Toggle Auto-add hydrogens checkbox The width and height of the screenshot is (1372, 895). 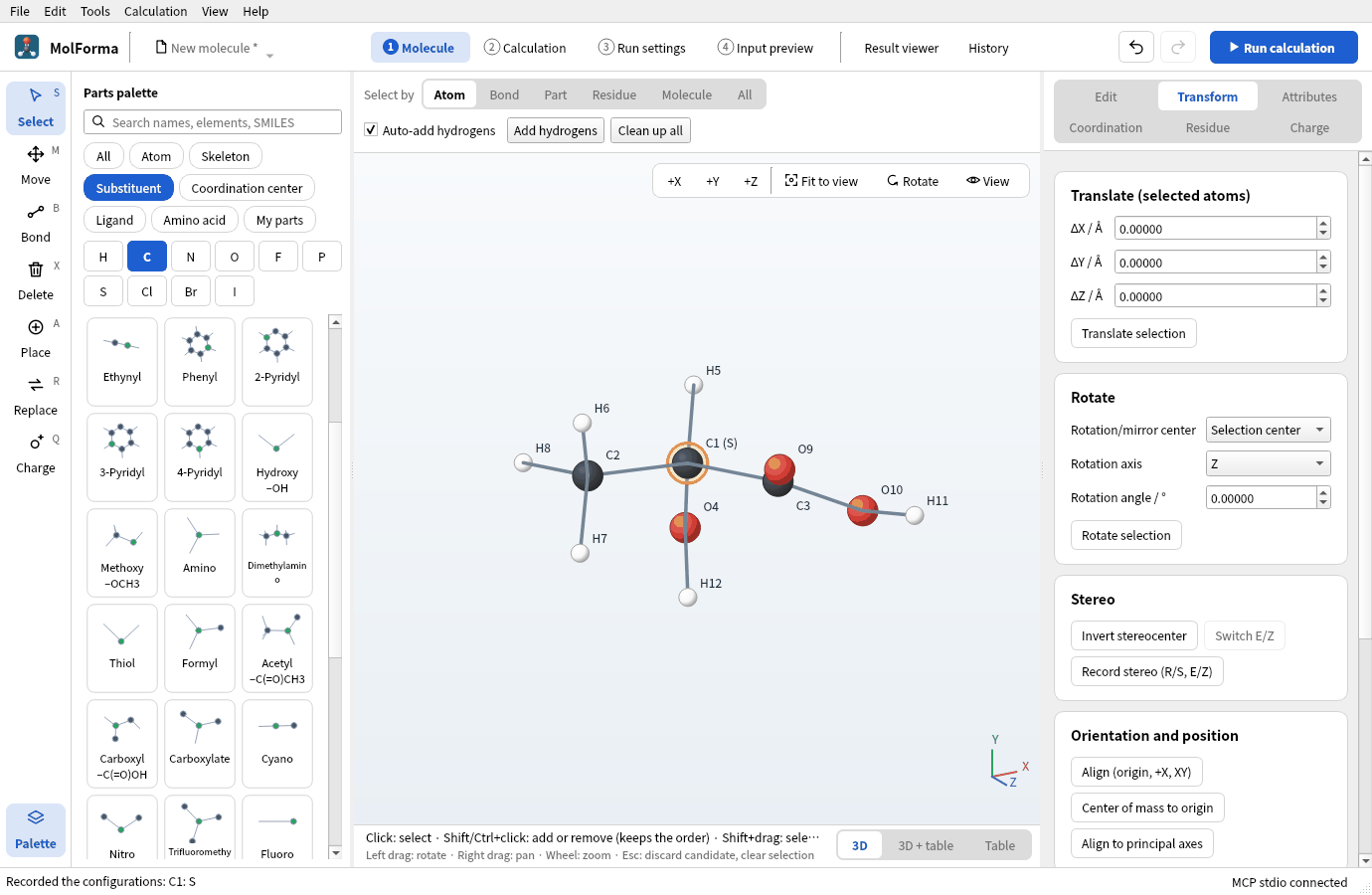(x=371, y=130)
